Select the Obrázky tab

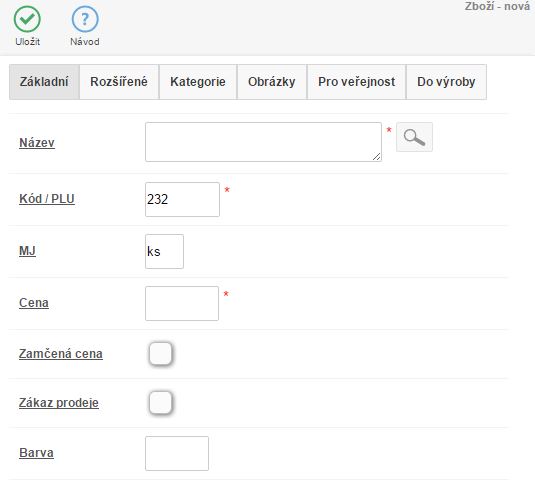pos(272,82)
